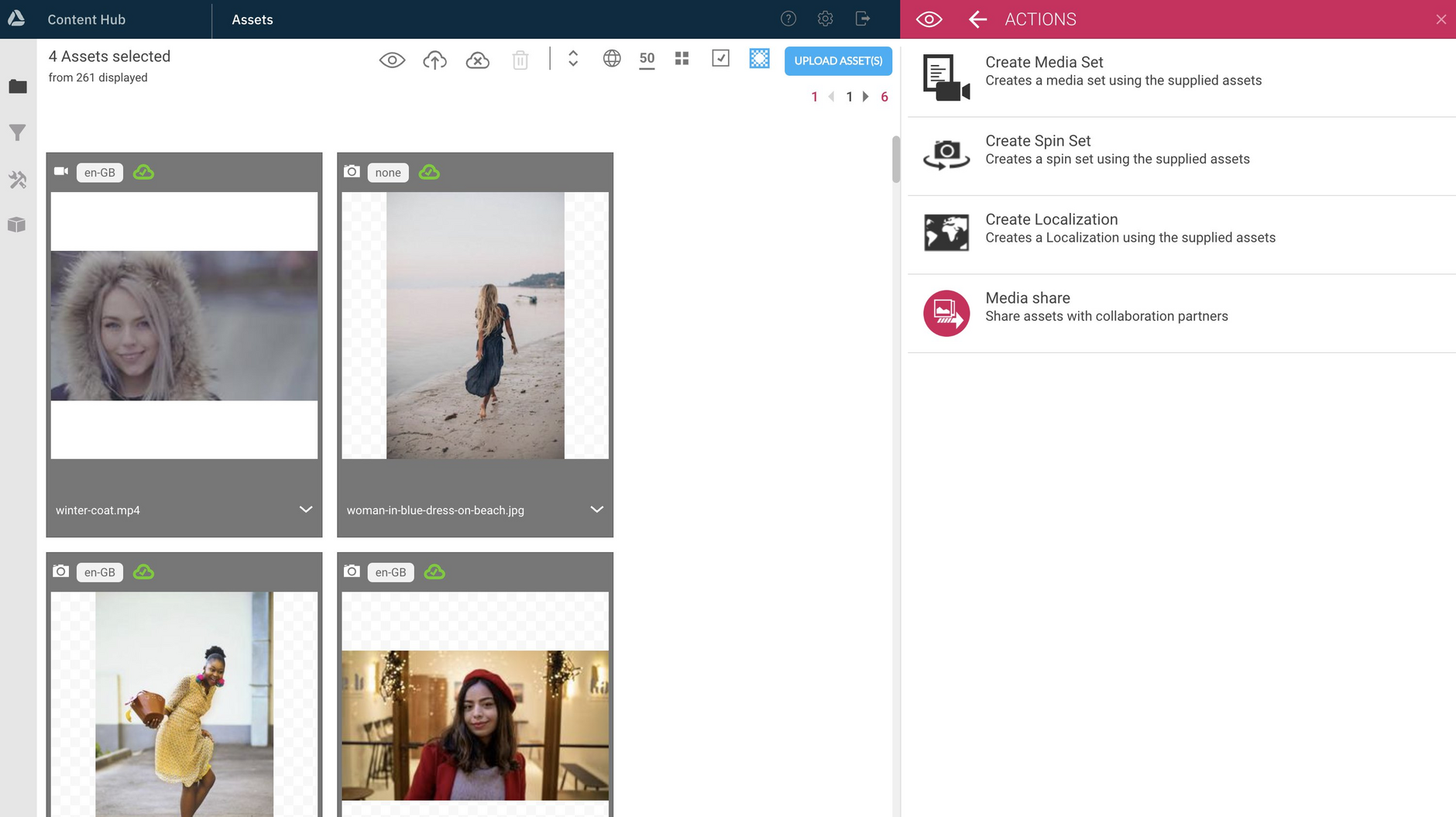Screen dimensions: 1456x817
Task: Click the logout icon in header
Action: tap(863, 19)
